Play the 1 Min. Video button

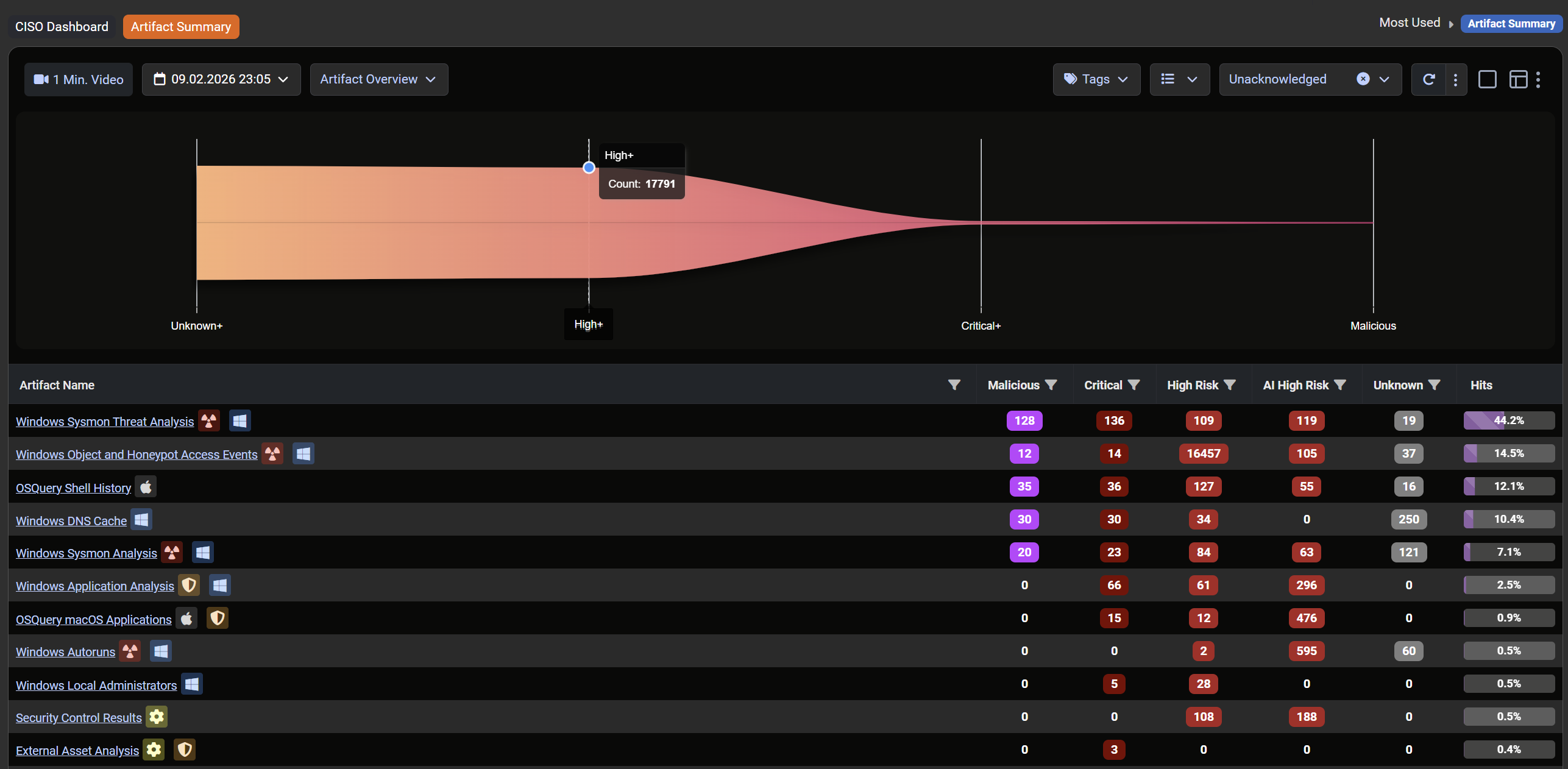(79, 79)
